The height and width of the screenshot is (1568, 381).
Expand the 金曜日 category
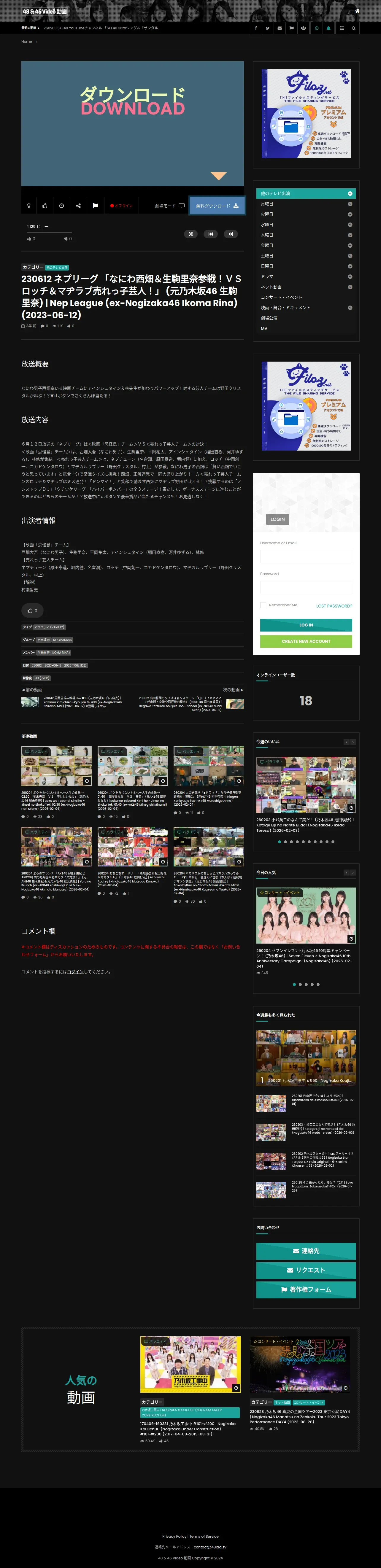coord(350,245)
